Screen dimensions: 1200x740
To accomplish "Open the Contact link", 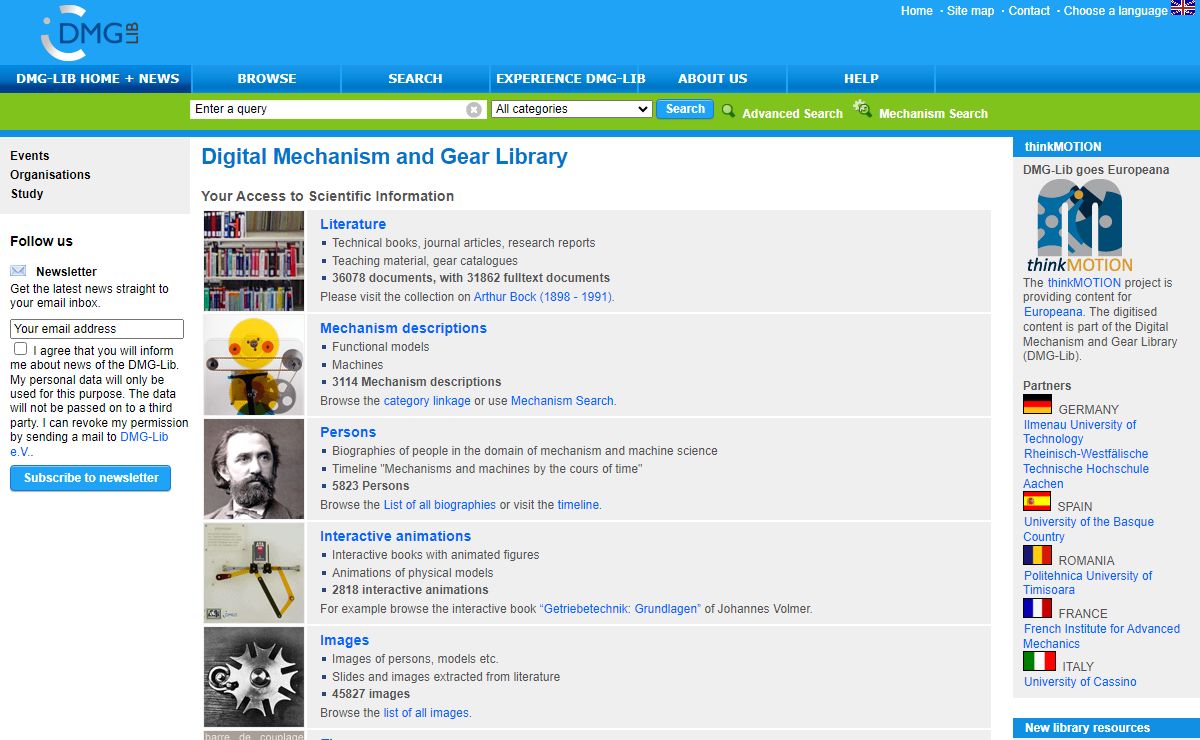I will (x=1029, y=11).
